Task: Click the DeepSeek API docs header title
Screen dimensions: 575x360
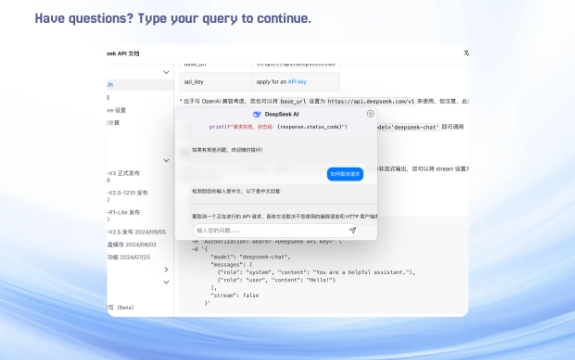Action: tap(123, 54)
